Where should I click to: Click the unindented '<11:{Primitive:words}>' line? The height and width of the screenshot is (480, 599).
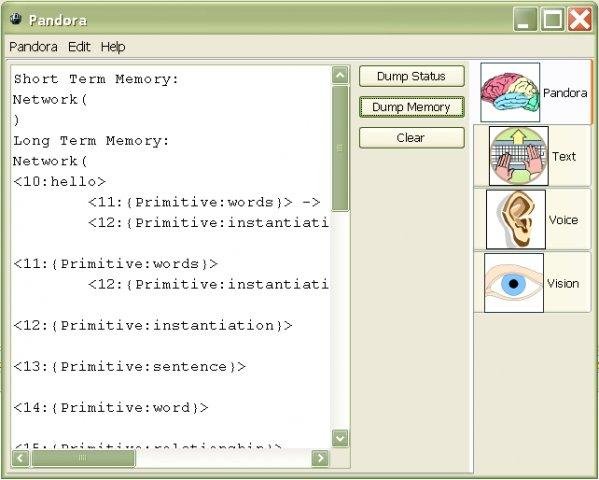click(x=115, y=264)
